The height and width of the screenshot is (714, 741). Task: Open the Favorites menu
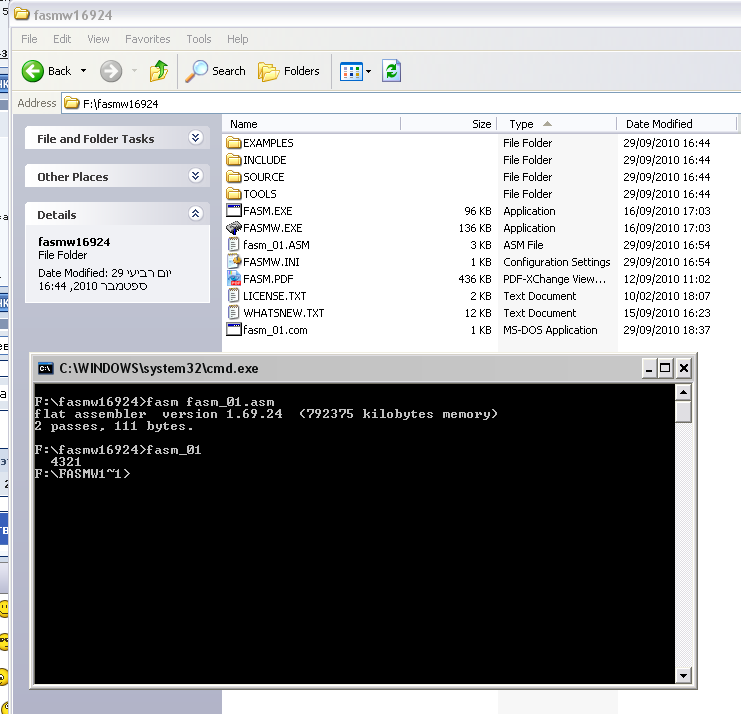(x=147, y=39)
